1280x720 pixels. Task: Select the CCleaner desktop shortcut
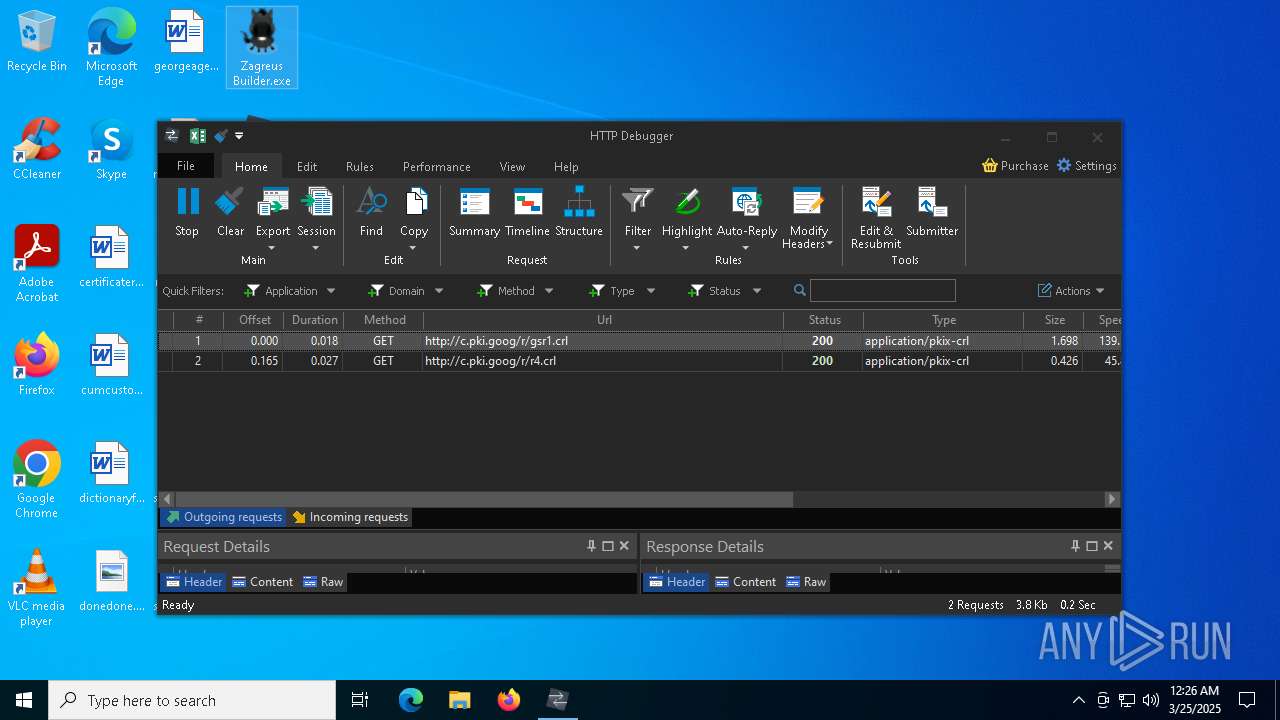[x=37, y=149]
